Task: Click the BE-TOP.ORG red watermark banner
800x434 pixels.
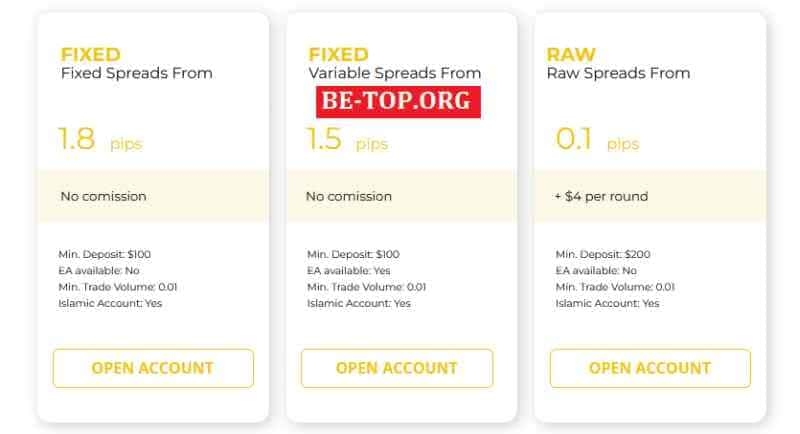Action: (398, 102)
